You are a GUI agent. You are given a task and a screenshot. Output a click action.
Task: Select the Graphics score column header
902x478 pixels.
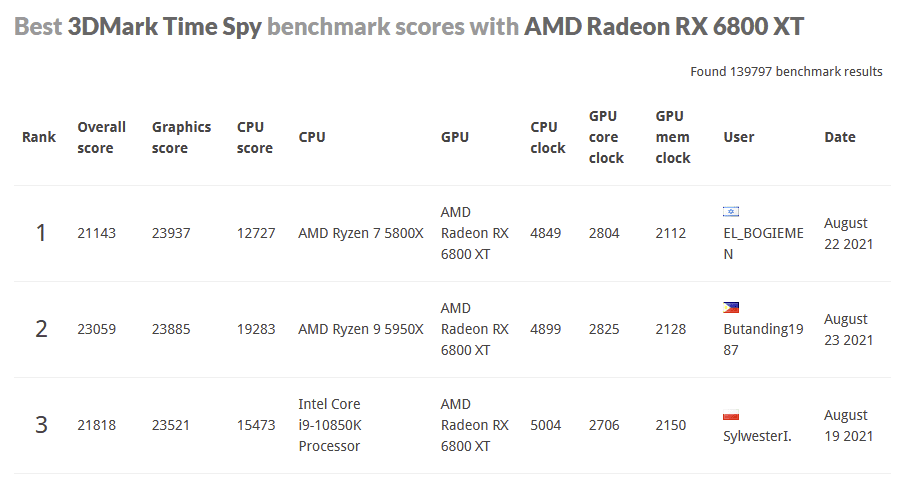pyautogui.click(x=181, y=137)
